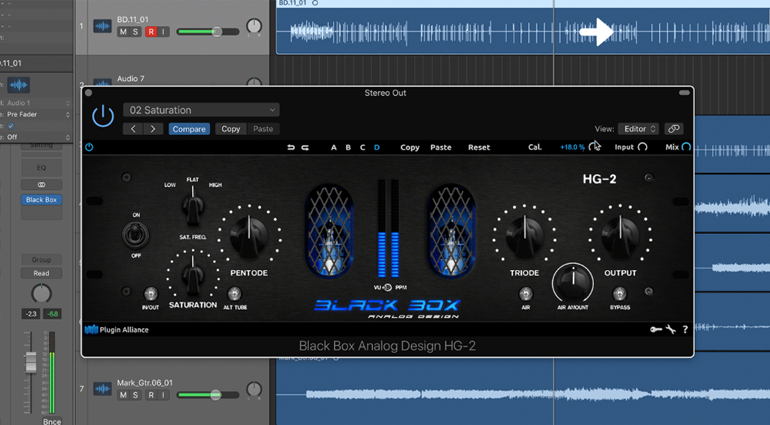The image size is (770, 425).
Task: Toggle the AIR switch
Action: click(x=525, y=294)
